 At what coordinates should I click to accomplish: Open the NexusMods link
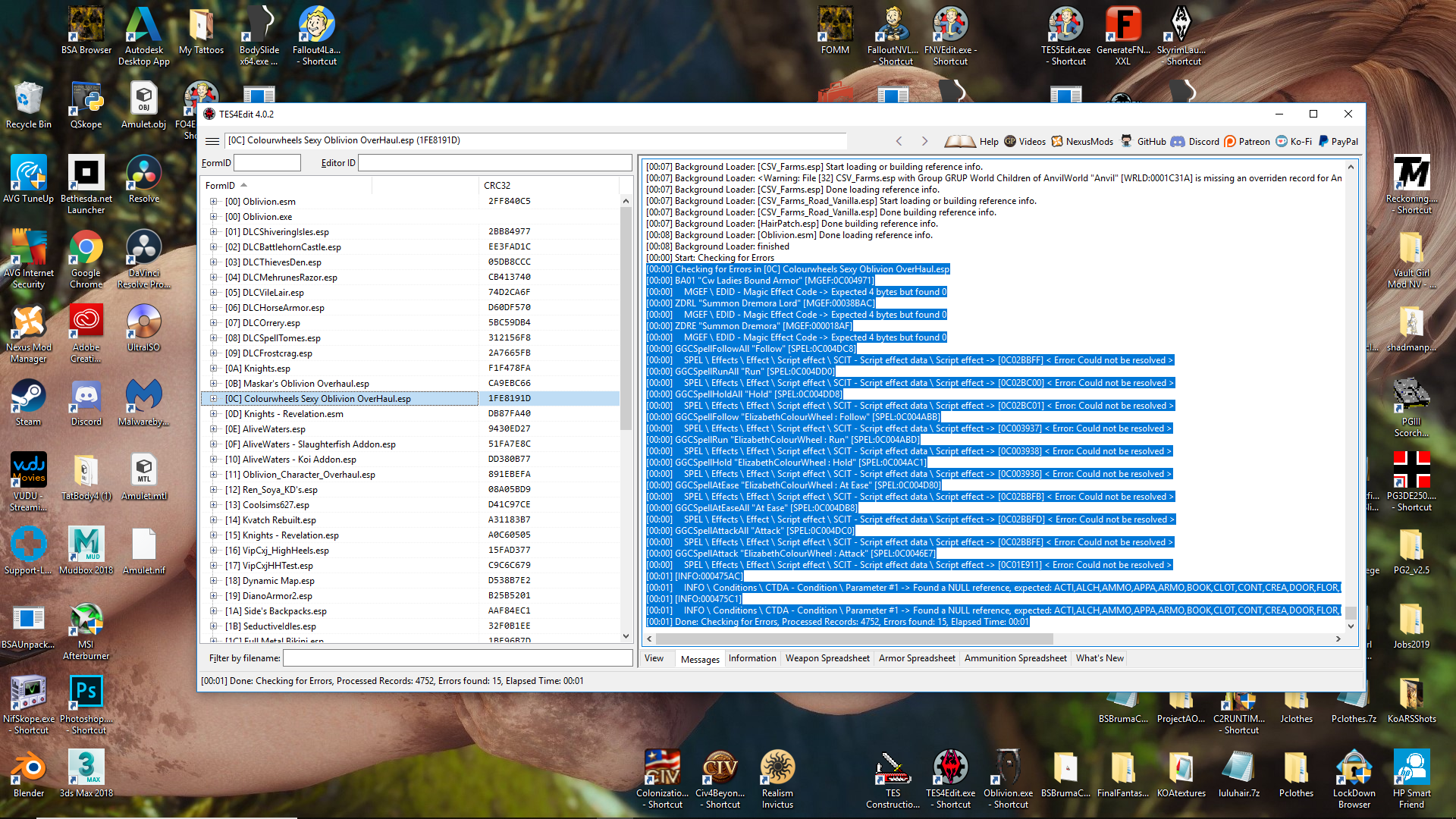(x=1082, y=141)
